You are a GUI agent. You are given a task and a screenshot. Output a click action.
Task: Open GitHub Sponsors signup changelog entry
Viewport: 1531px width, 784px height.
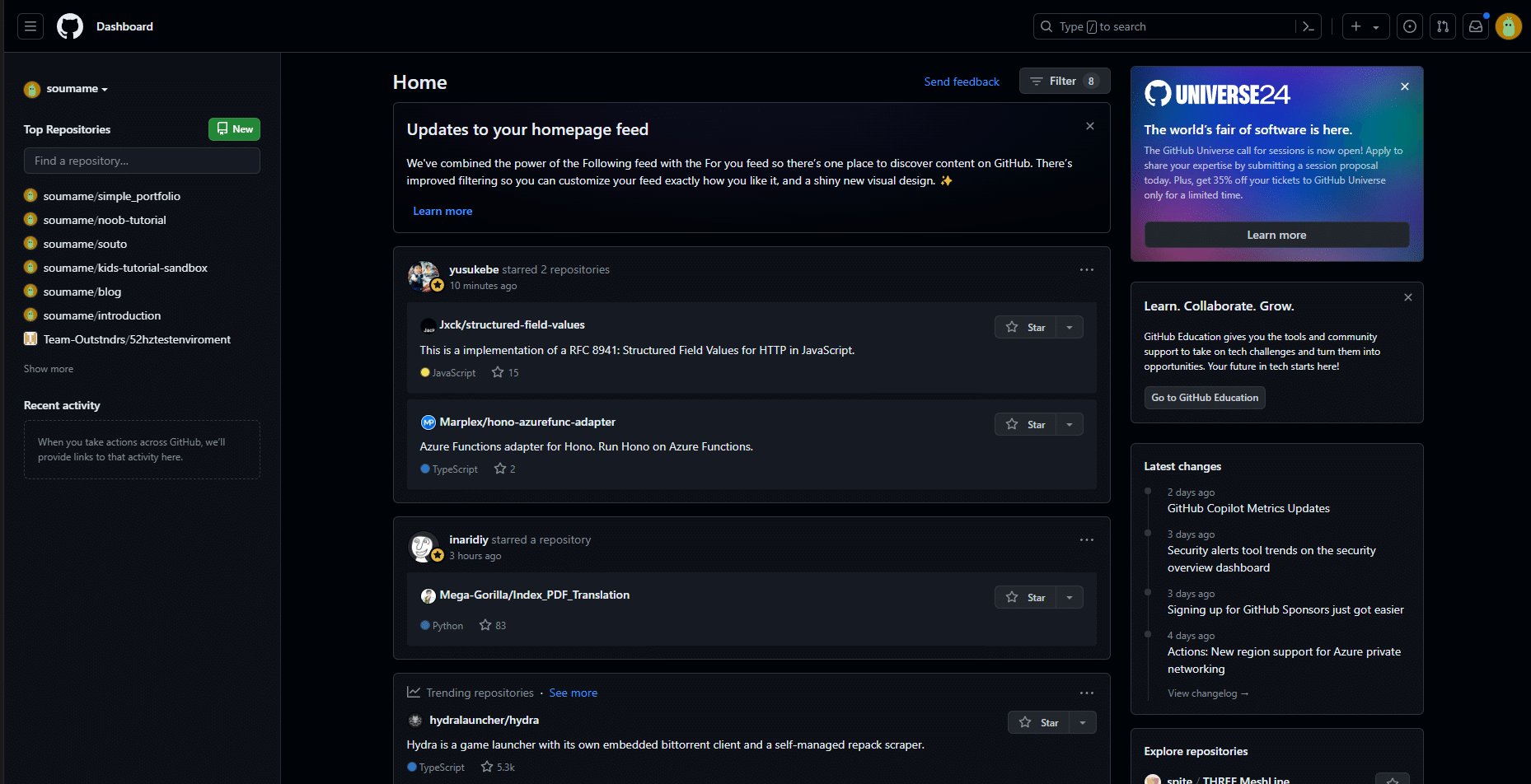point(1285,609)
